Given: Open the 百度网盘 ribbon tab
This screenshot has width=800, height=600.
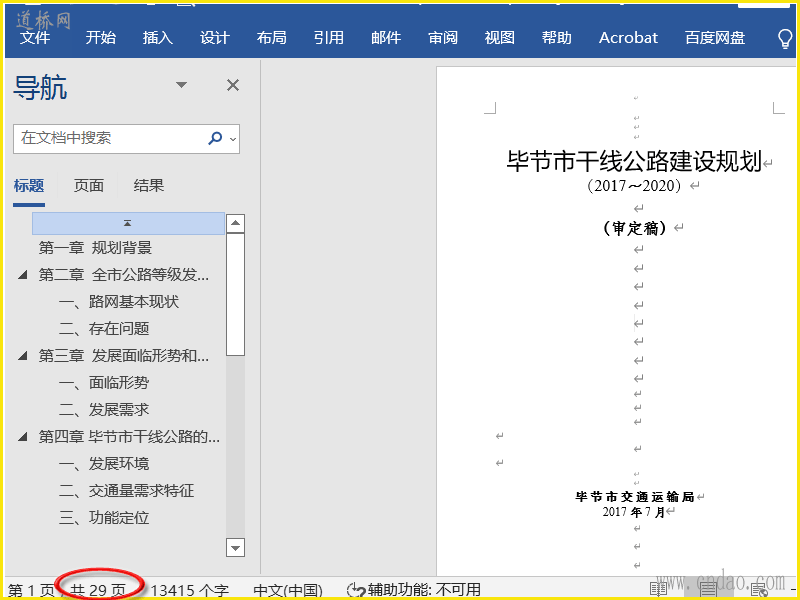Looking at the screenshot, I should pyautogui.click(x=715, y=37).
